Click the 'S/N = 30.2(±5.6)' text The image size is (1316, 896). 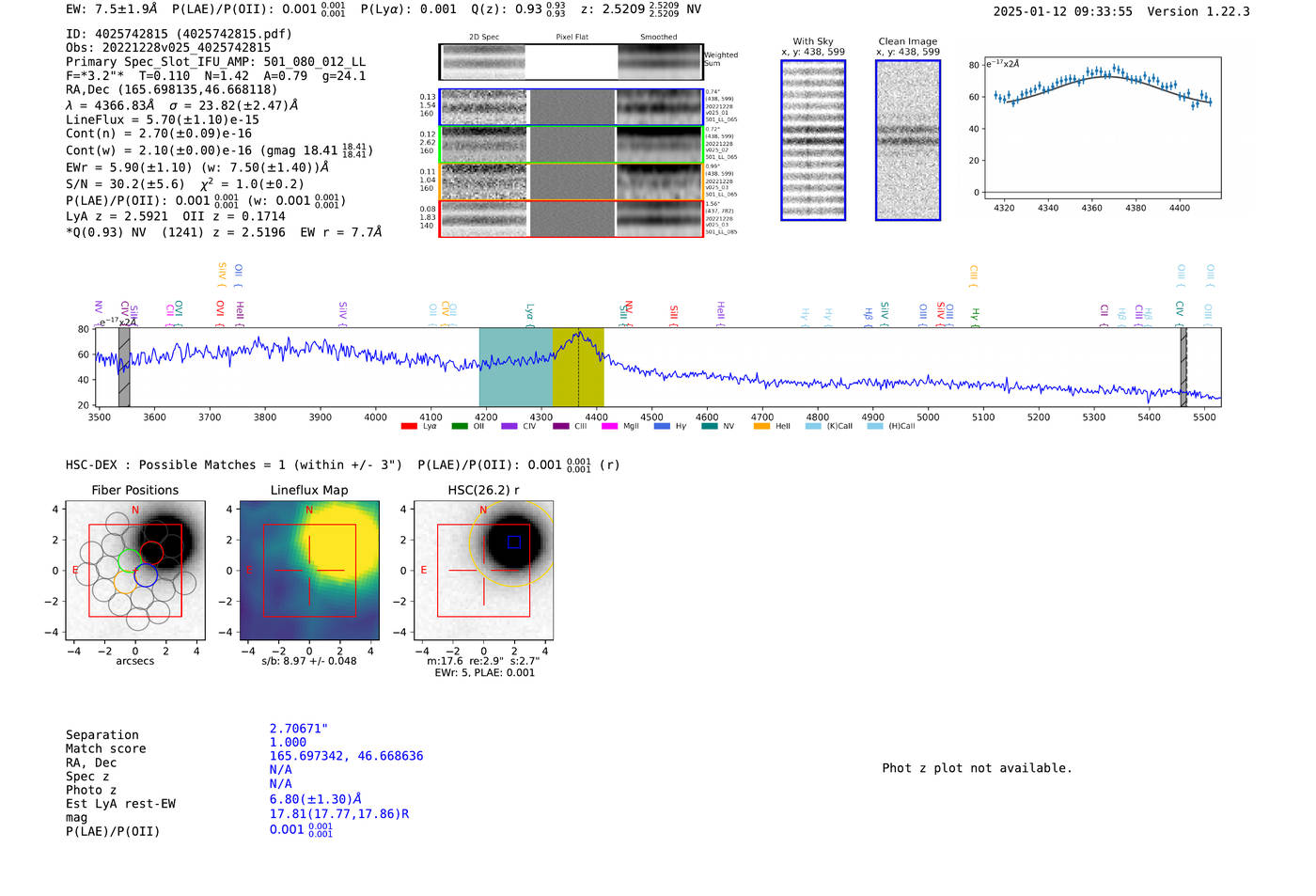125,184
